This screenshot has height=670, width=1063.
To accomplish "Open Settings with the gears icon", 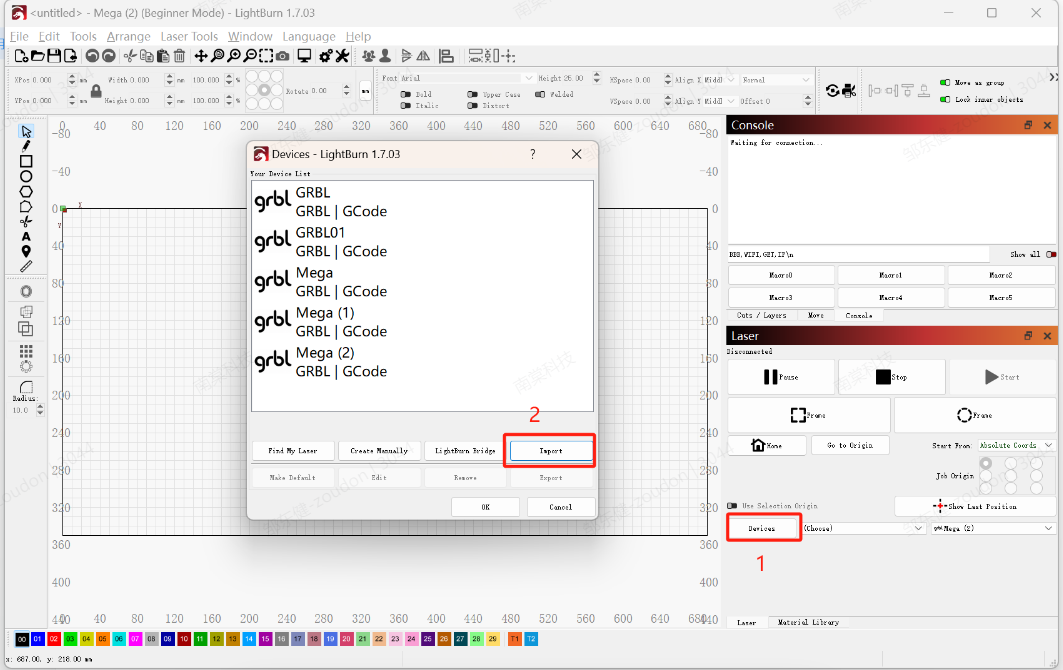I will click(326, 56).
